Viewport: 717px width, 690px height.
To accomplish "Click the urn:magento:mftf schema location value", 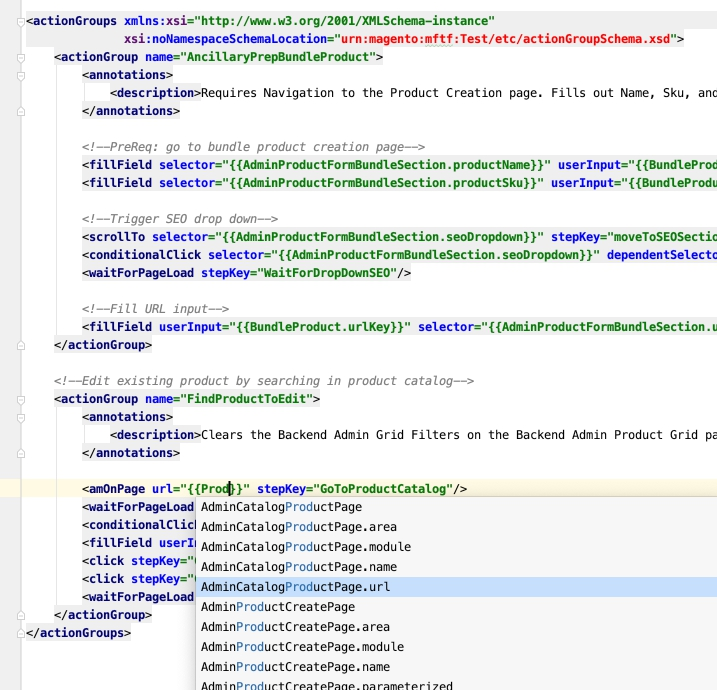I will (x=506, y=39).
